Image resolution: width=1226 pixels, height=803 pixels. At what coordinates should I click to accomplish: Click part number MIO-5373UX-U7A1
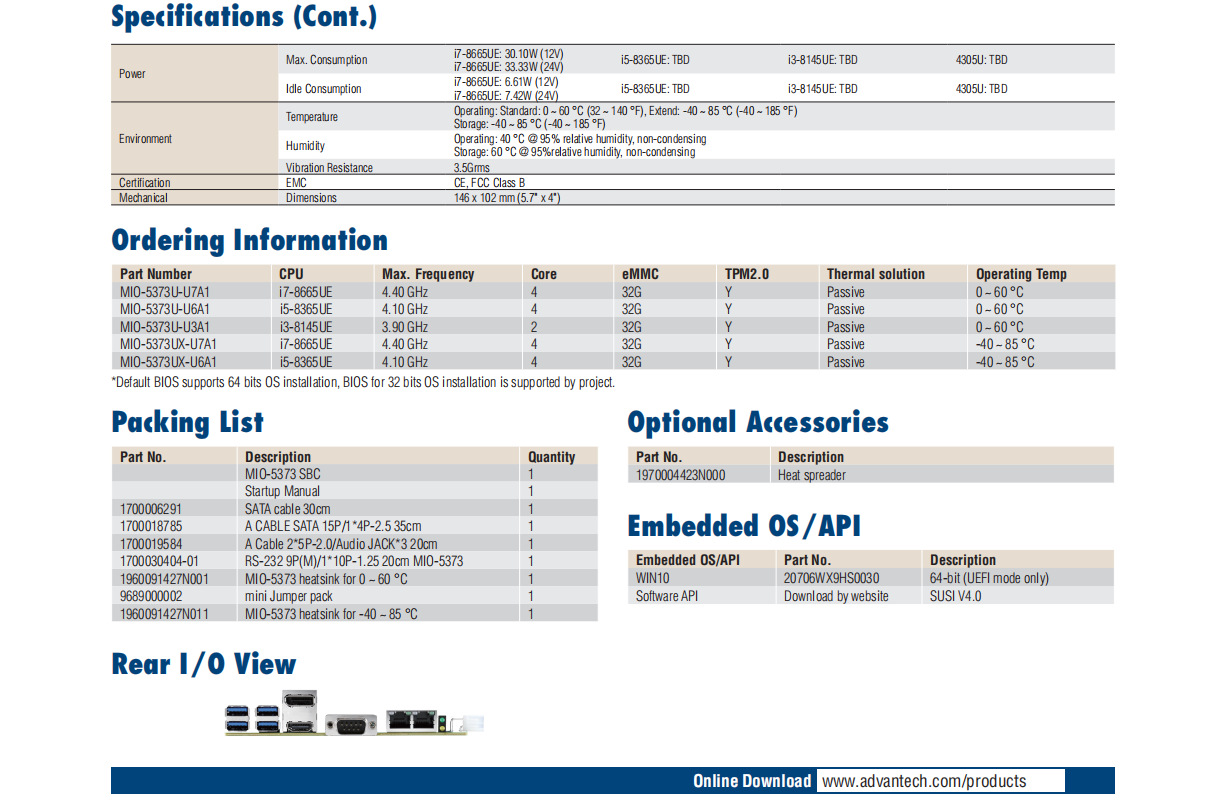click(x=168, y=344)
